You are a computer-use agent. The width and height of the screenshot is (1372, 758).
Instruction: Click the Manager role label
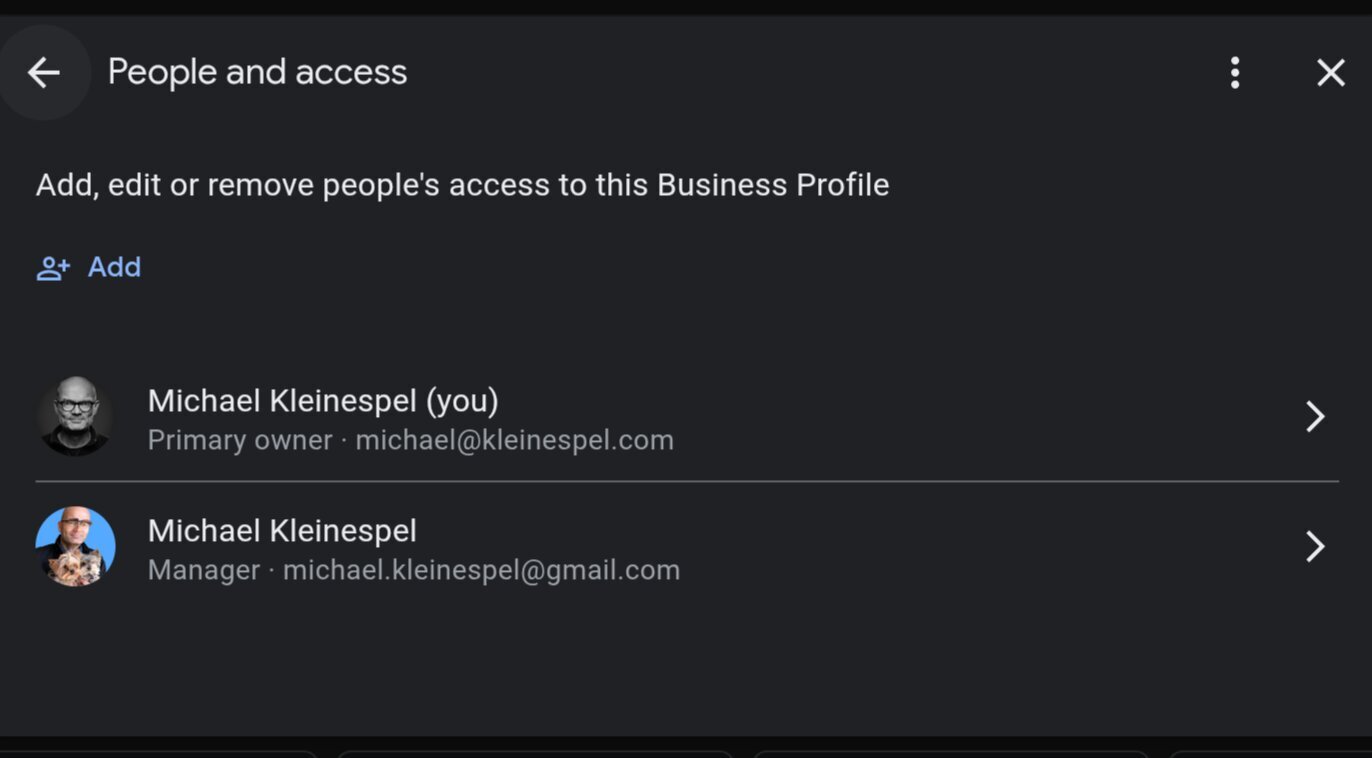tap(204, 570)
